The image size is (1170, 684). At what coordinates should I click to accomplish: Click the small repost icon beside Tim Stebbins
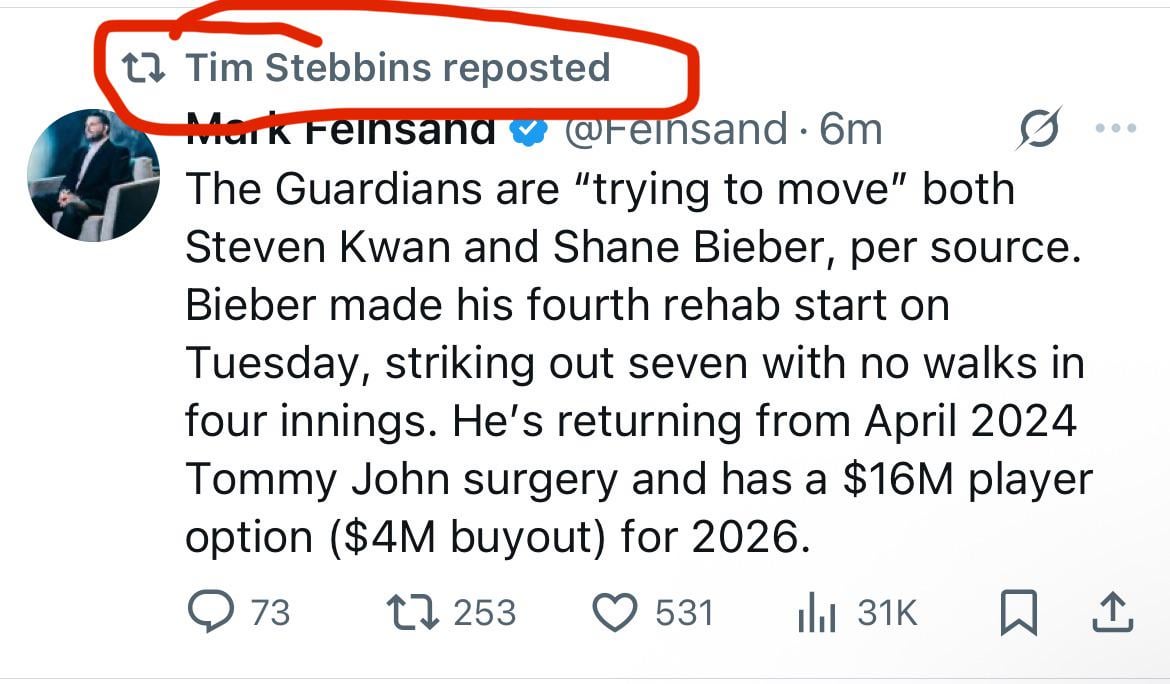pyautogui.click(x=143, y=68)
